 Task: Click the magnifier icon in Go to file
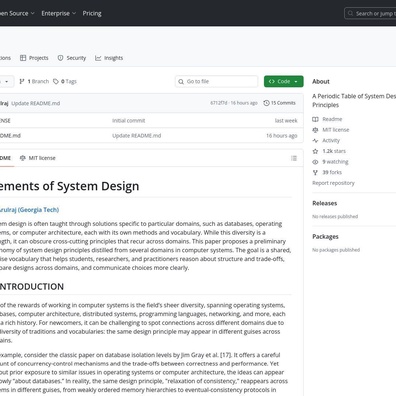pyautogui.click(x=181, y=82)
